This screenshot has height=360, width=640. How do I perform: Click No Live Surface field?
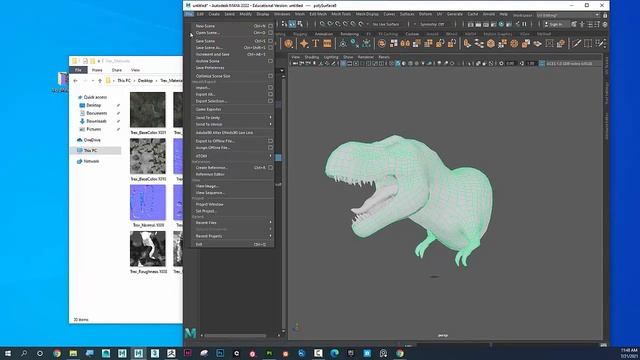(x=386, y=24)
